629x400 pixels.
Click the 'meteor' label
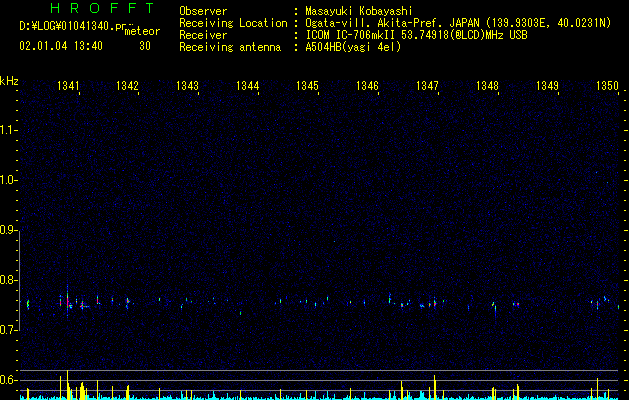point(142,31)
